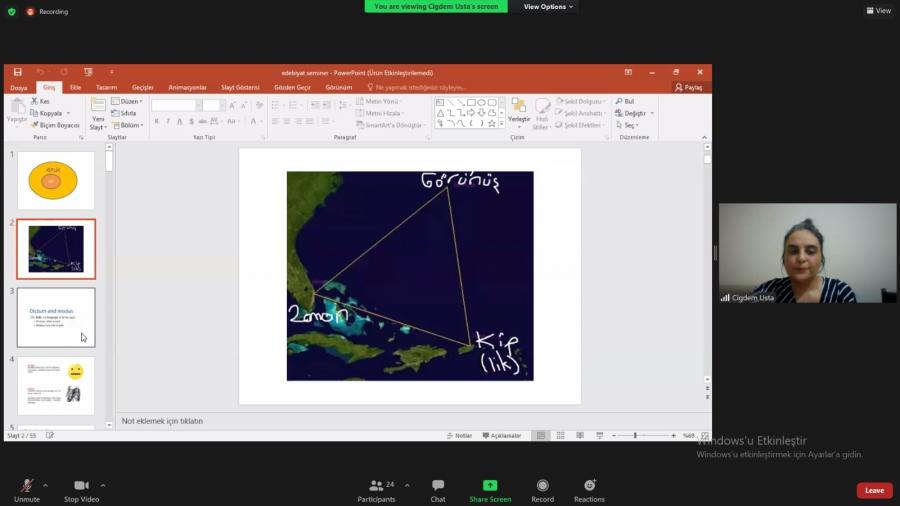The width and height of the screenshot is (900, 506).
Task: Toggle the Notlar notes pane
Action: tap(459, 436)
